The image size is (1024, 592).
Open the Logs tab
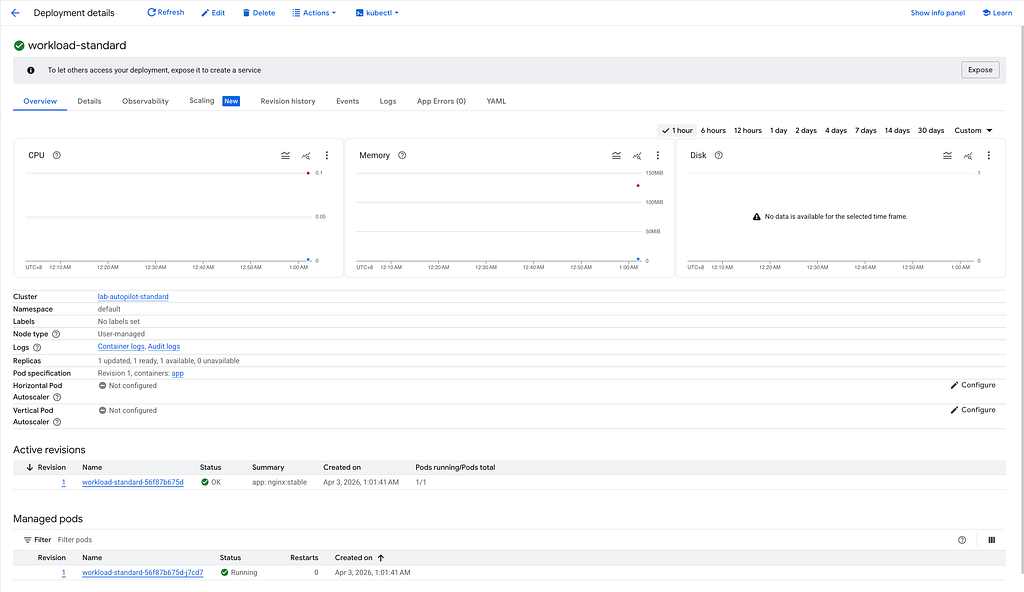click(388, 101)
